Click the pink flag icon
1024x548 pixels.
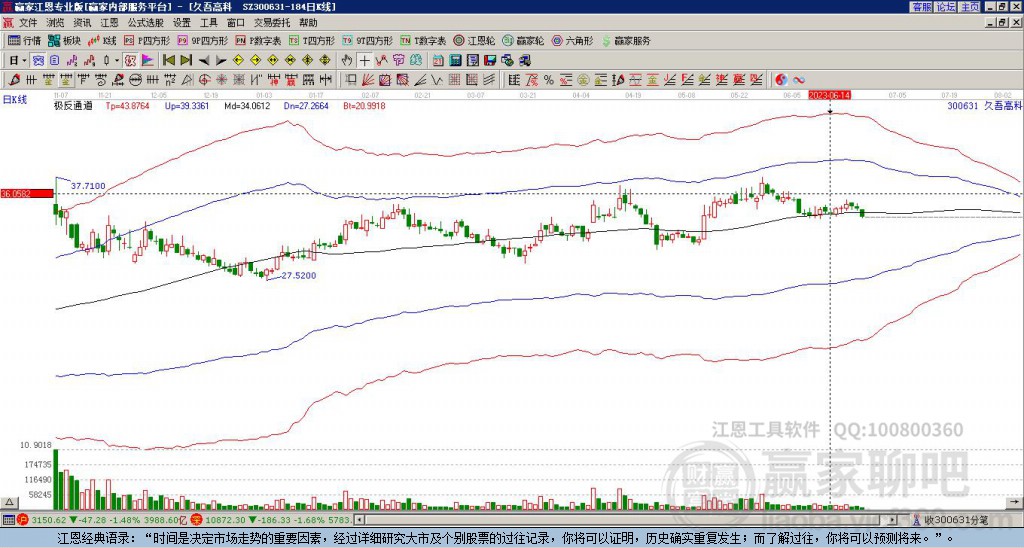148,60
